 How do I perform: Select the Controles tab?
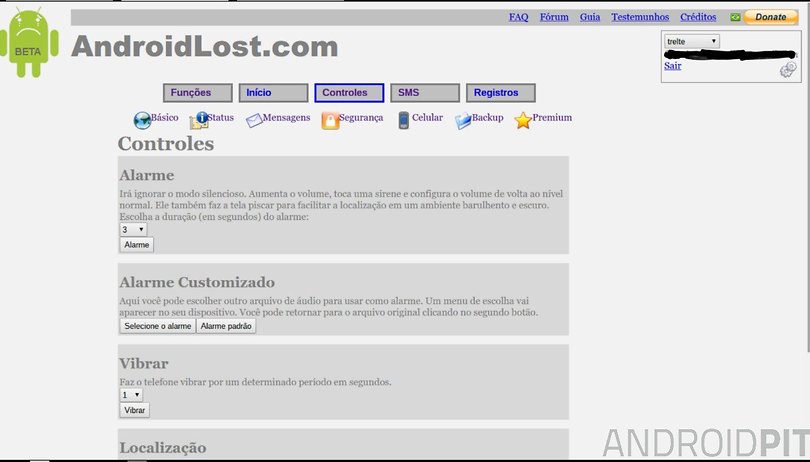point(349,93)
